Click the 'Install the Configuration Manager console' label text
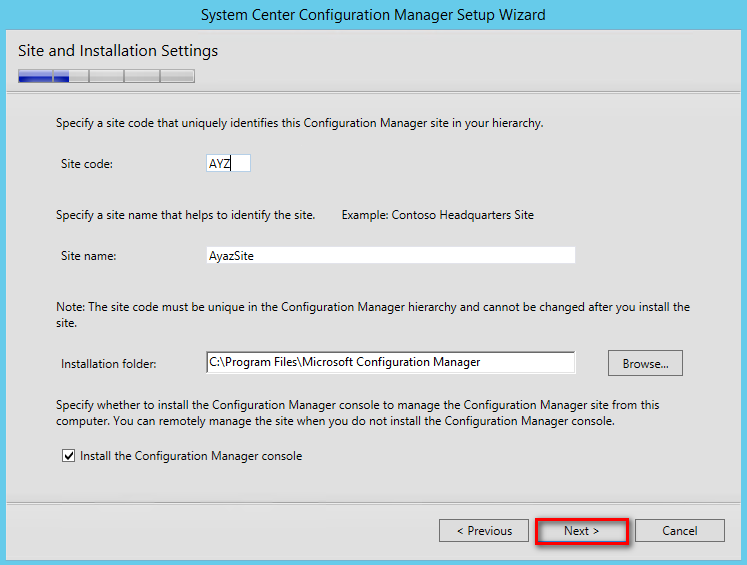The image size is (747, 565). click(191, 456)
